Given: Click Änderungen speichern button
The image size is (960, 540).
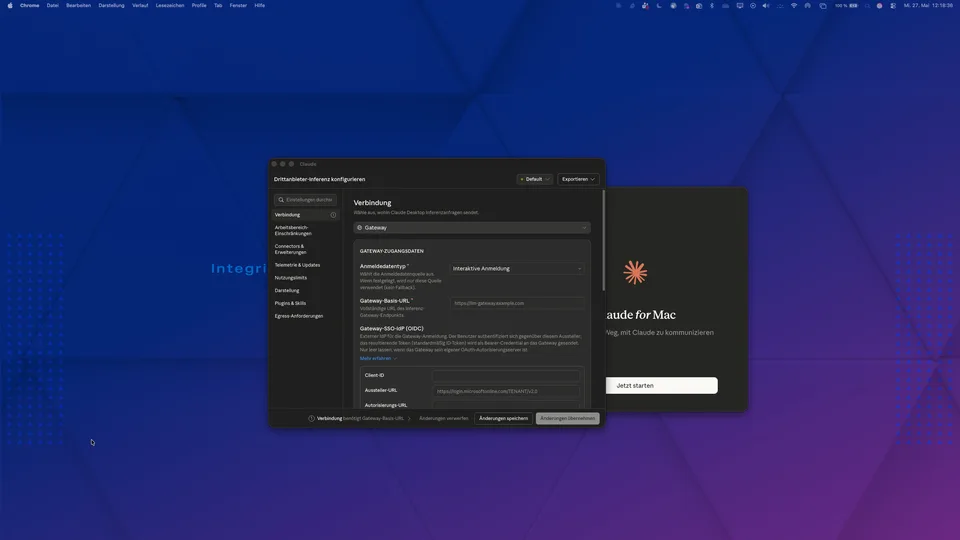Looking at the screenshot, I should click(x=503, y=419).
